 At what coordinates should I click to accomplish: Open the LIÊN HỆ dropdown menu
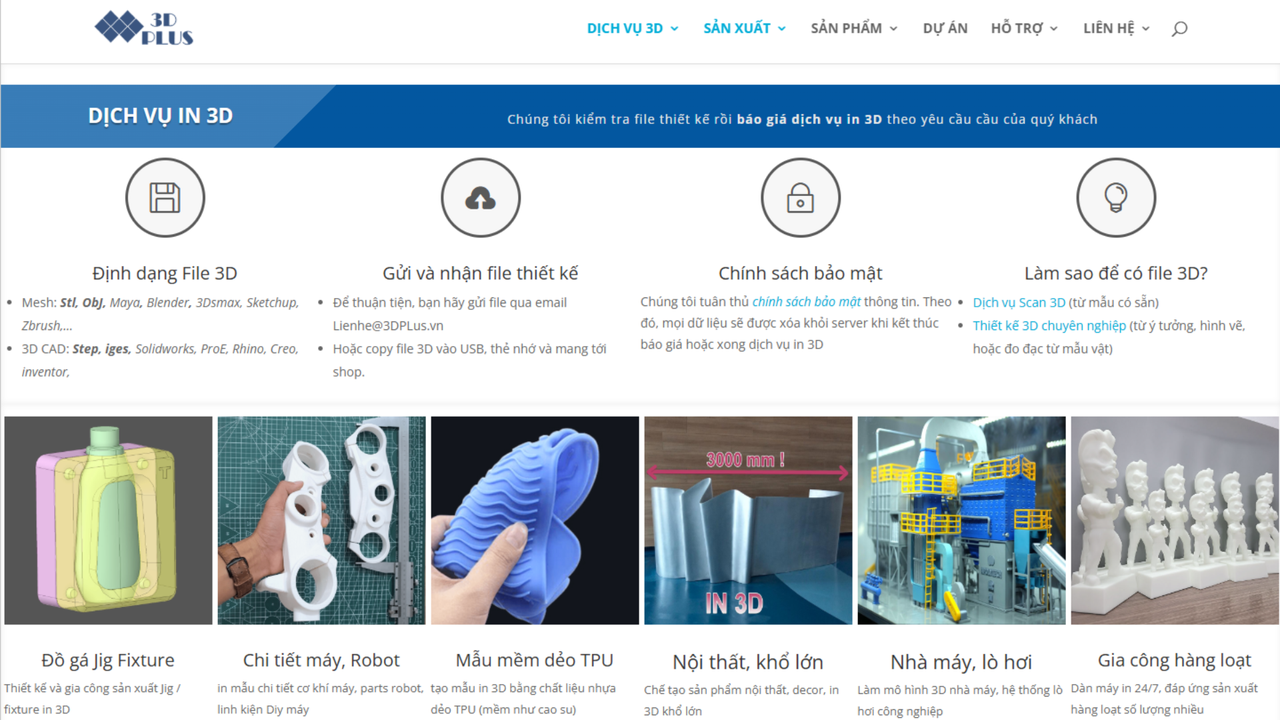[x=1109, y=28]
